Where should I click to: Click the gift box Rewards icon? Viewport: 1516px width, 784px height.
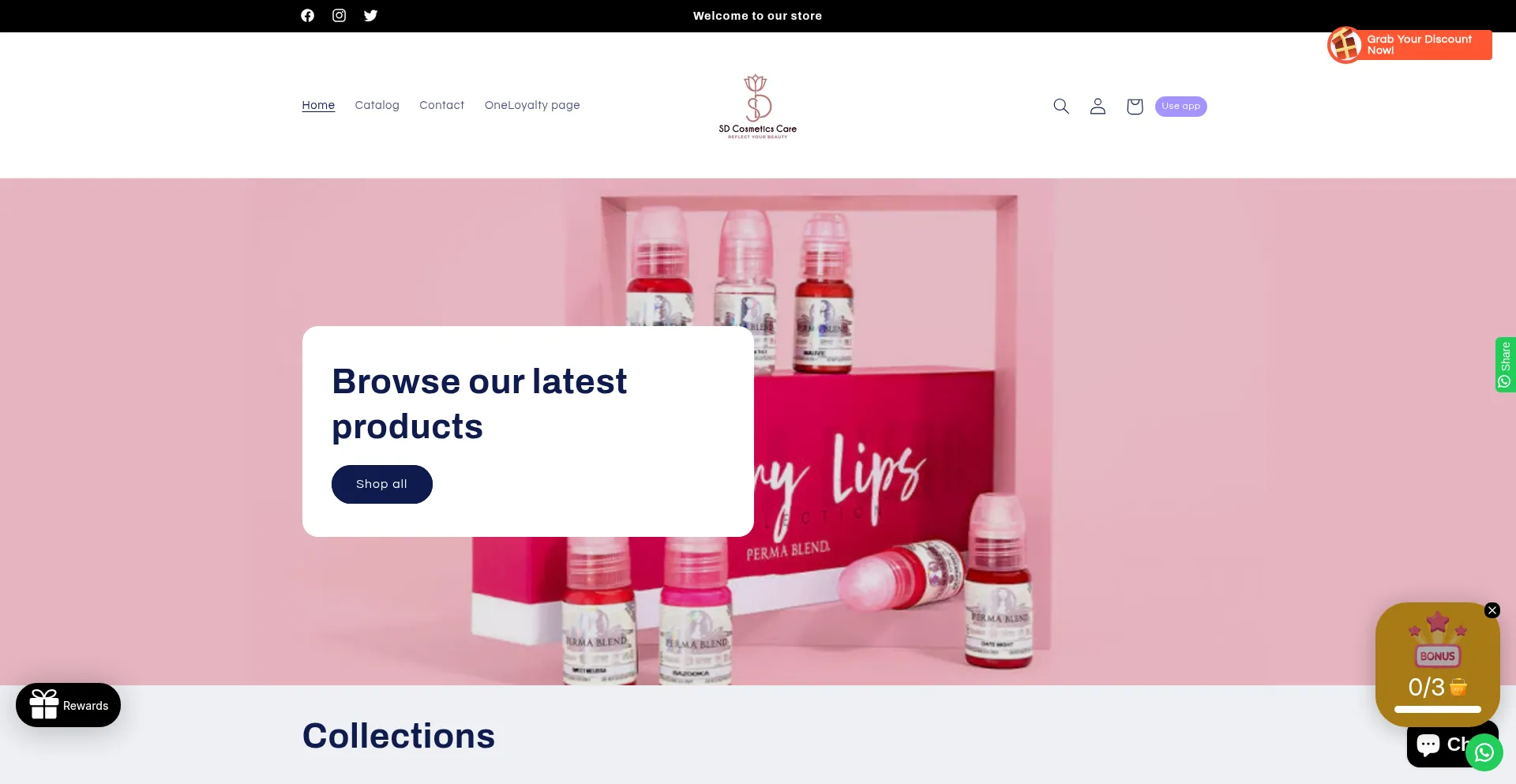[44, 704]
